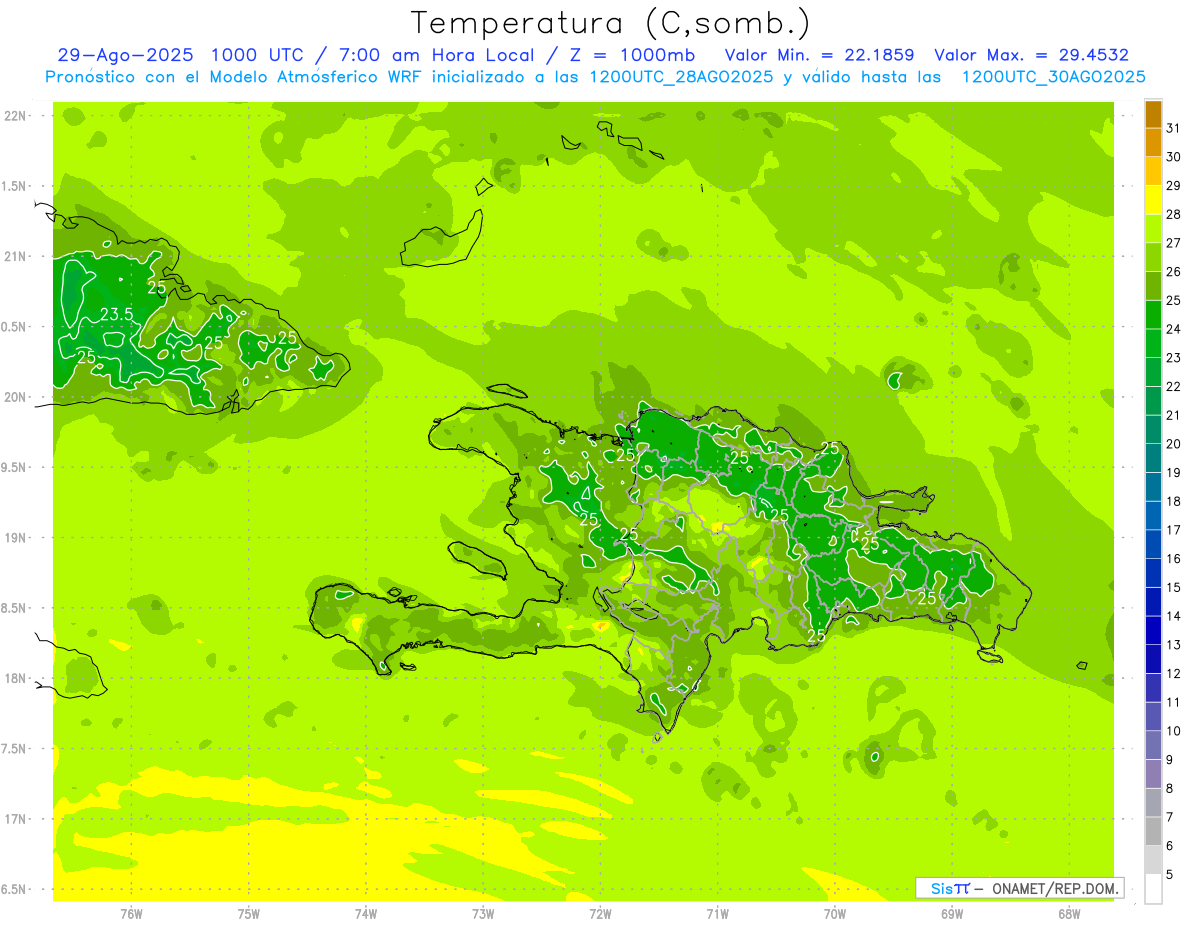The image size is (1200, 927).
Task: Click the yellow swatch between 28 and 29
Action: tap(1153, 200)
